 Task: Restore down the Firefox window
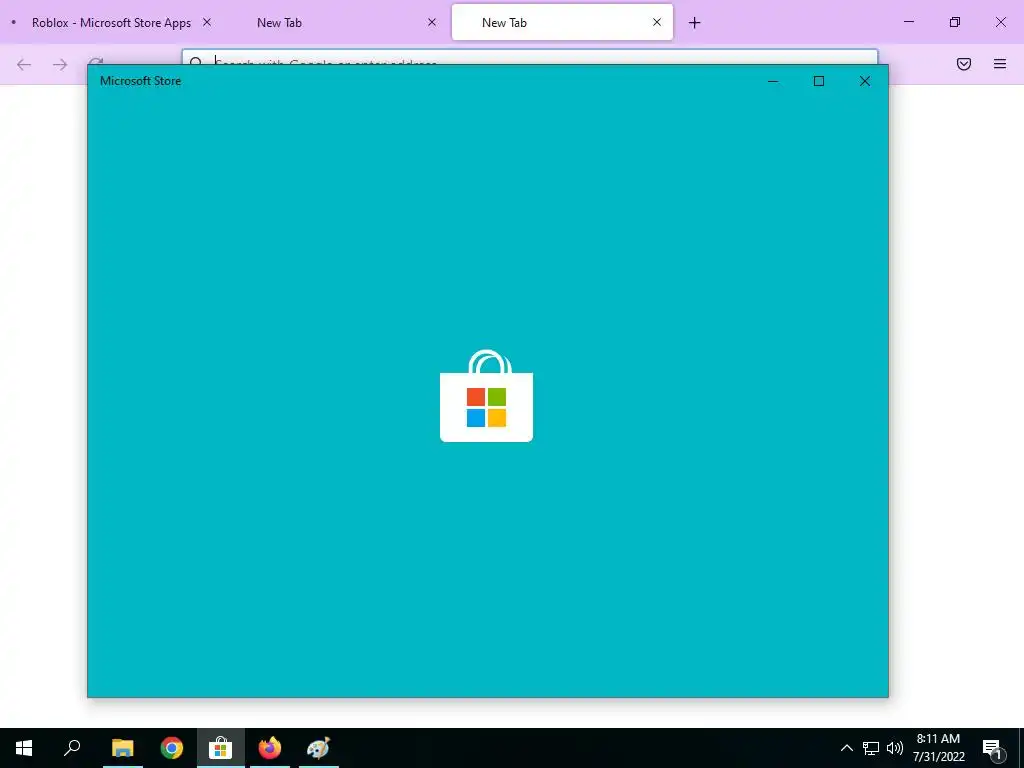955,22
